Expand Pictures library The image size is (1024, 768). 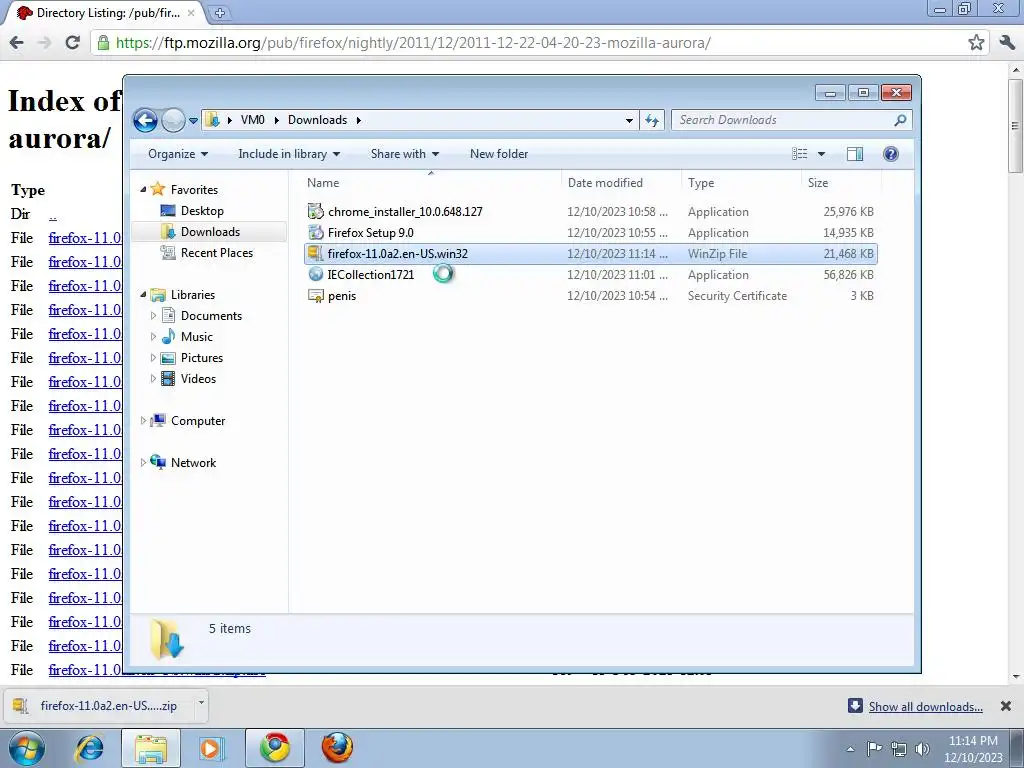(153, 358)
